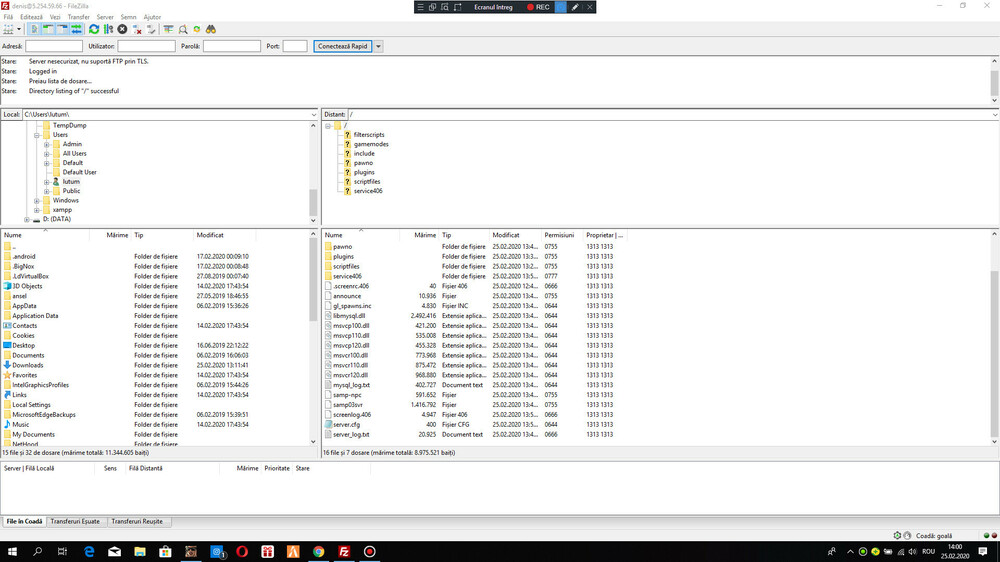Open the Transfer menu
The height and width of the screenshot is (562, 1000).
79,17
